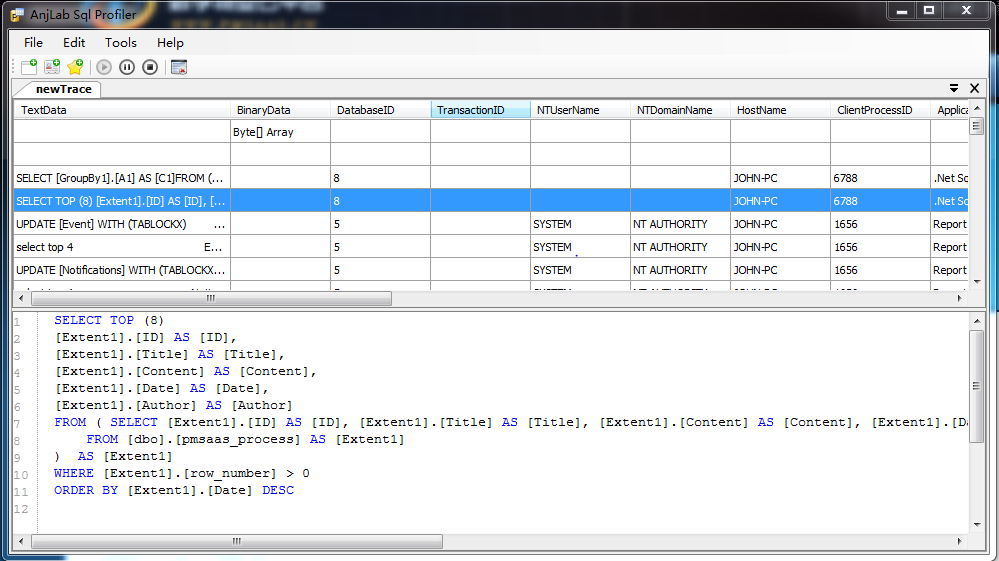Stop the current trace
The image size is (999, 561).
(x=150, y=67)
